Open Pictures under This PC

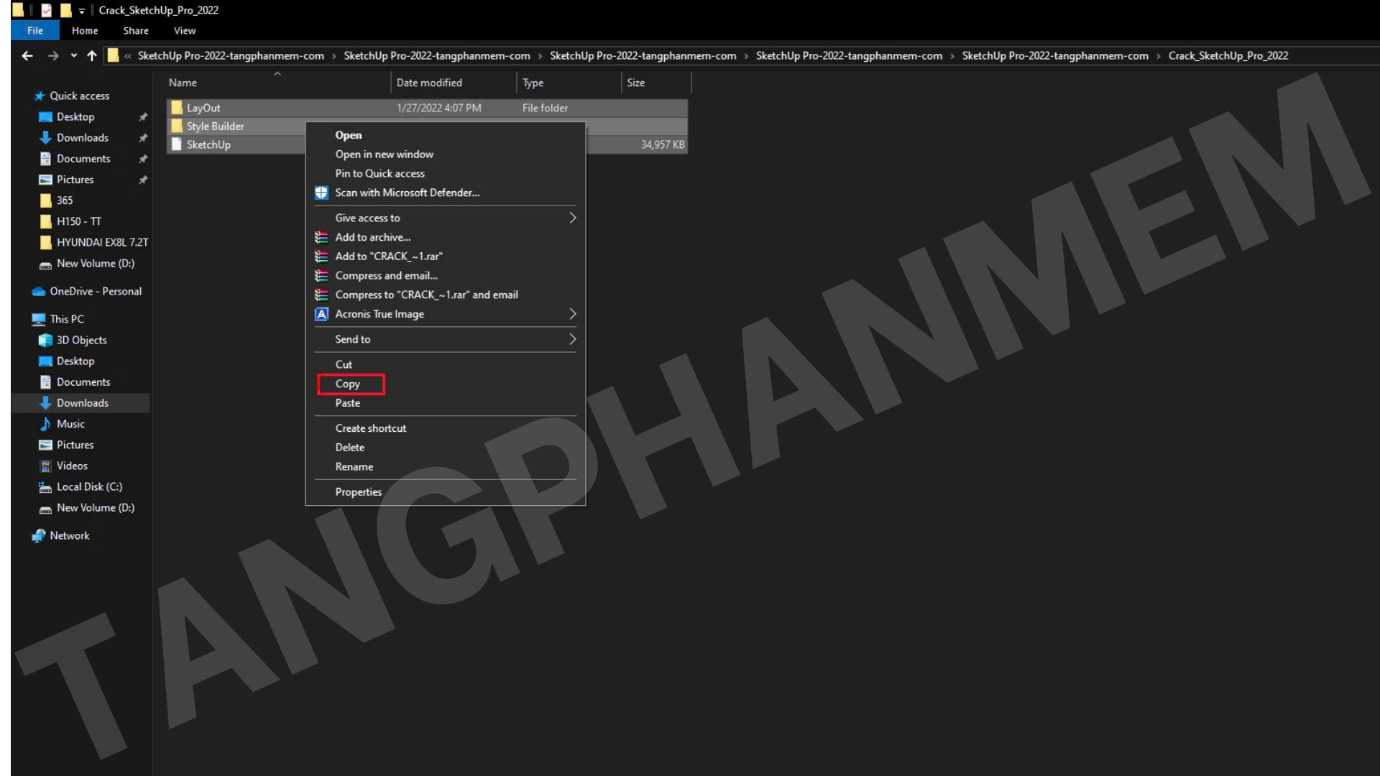[x=75, y=446]
